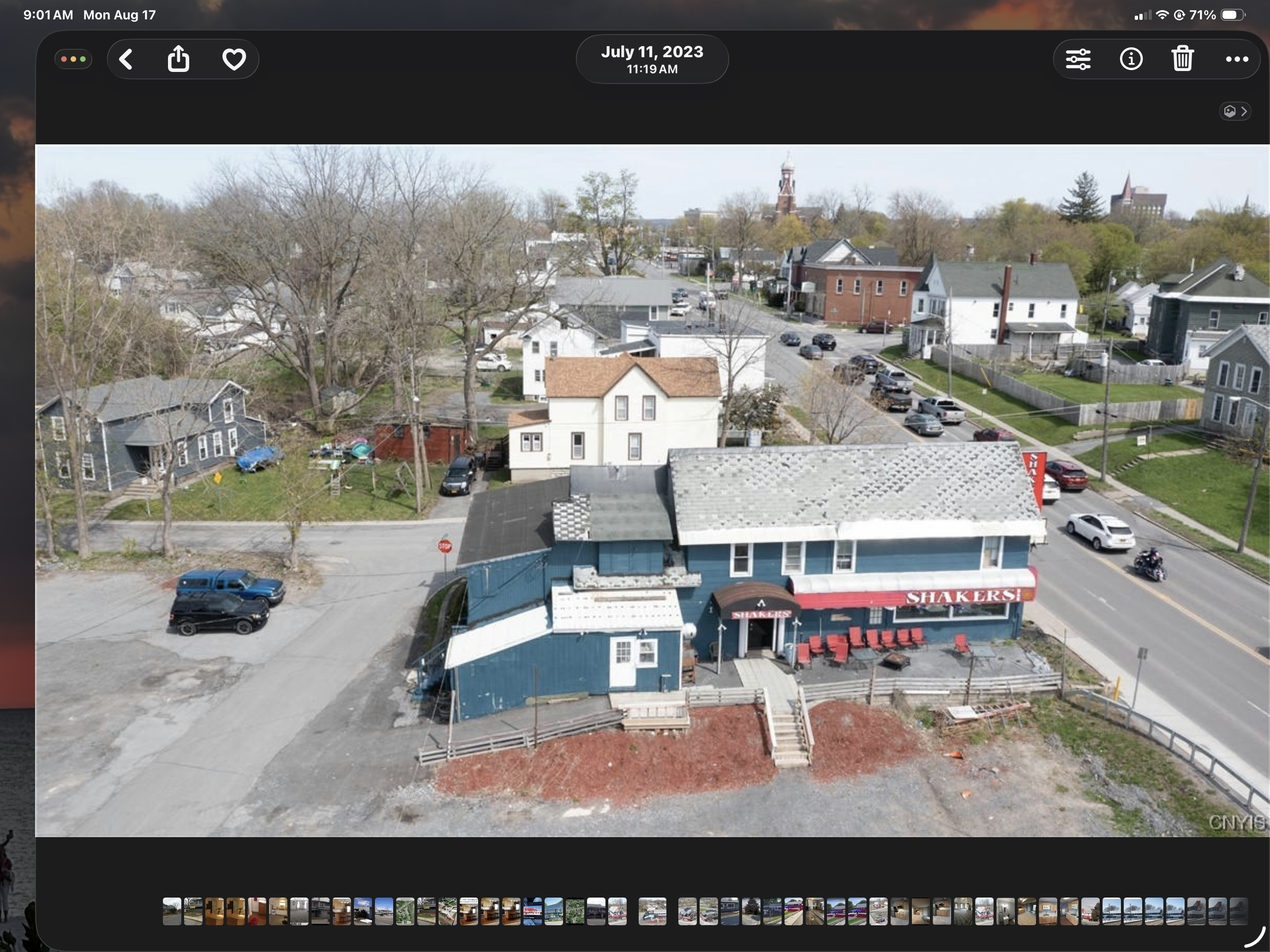
Task: Tap the battery icon in status bar
Action: point(1232,15)
